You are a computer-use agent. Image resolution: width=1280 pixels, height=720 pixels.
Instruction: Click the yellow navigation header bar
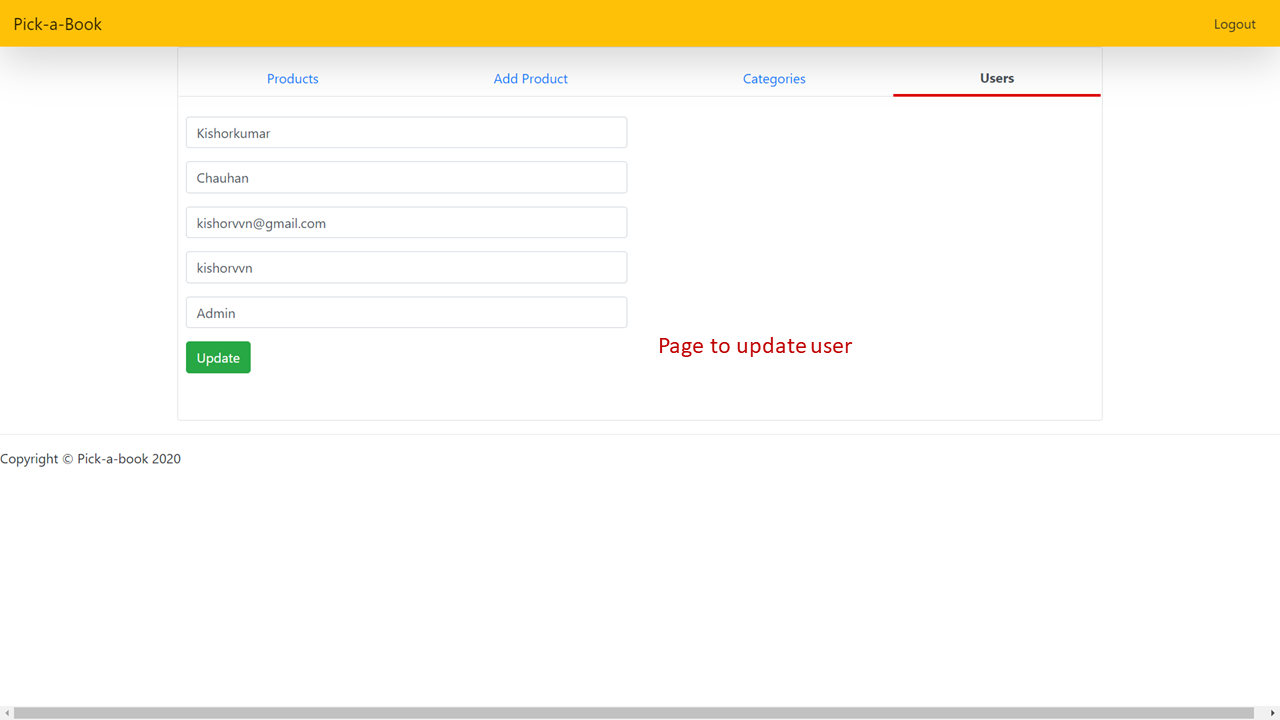[x=640, y=23]
